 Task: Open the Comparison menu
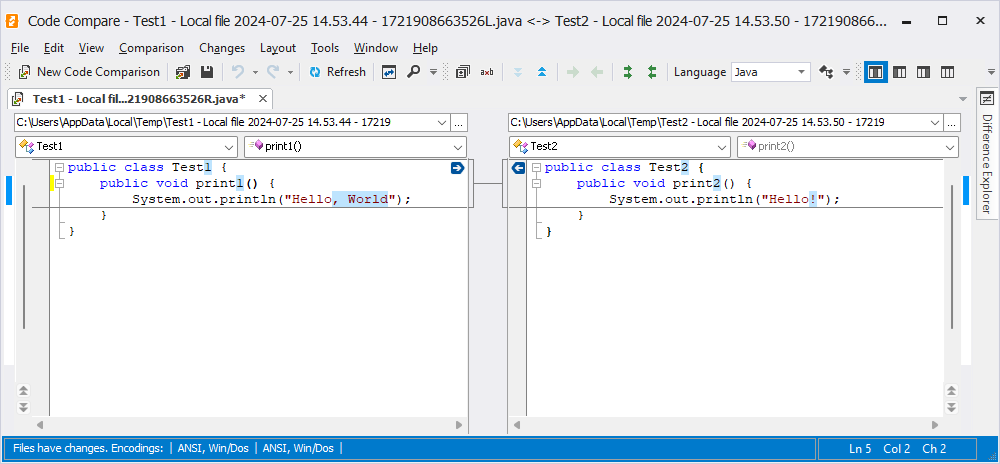(x=151, y=48)
